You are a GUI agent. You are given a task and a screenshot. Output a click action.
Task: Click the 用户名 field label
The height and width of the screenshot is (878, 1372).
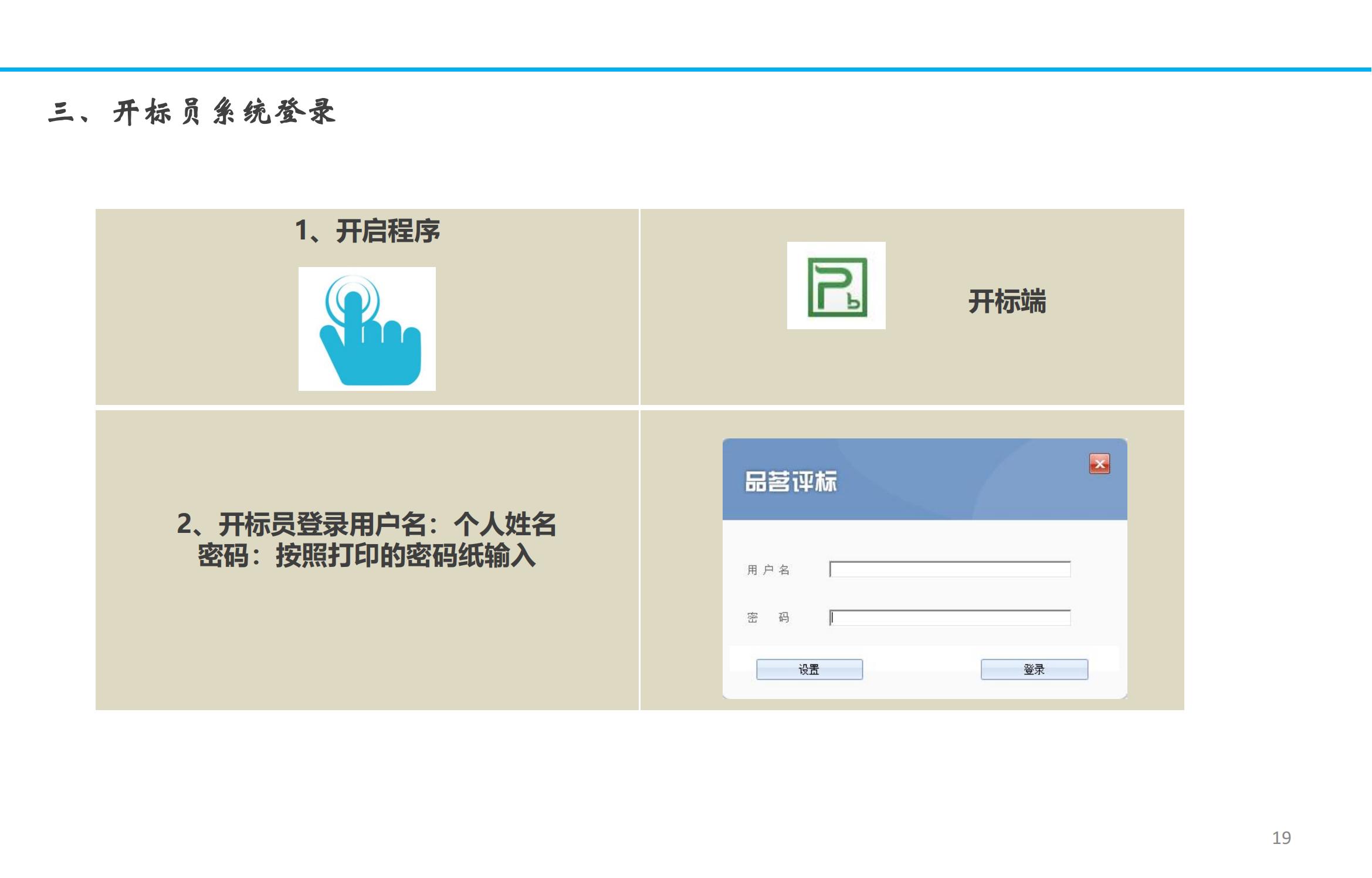point(768,570)
